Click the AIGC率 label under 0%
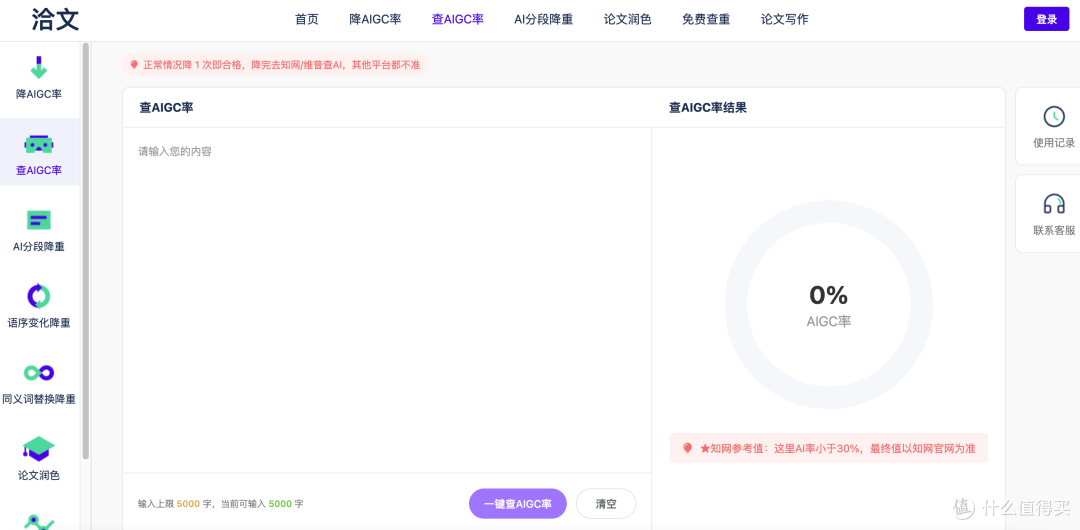This screenshot has width=1080, height=530. [x=829, y=322]
